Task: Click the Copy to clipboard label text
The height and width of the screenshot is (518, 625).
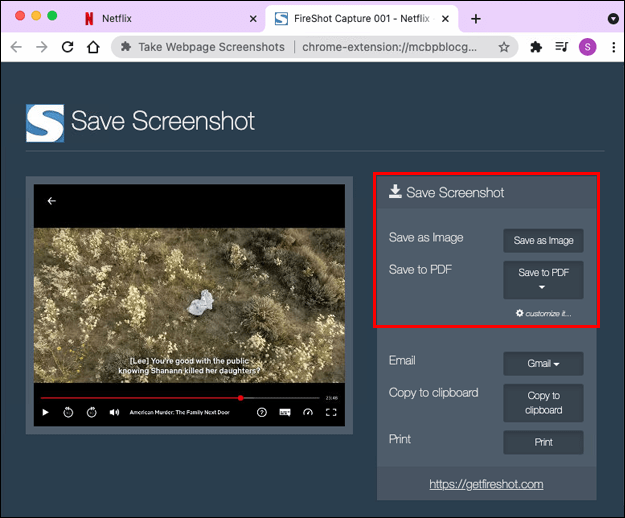Action: 434,393
